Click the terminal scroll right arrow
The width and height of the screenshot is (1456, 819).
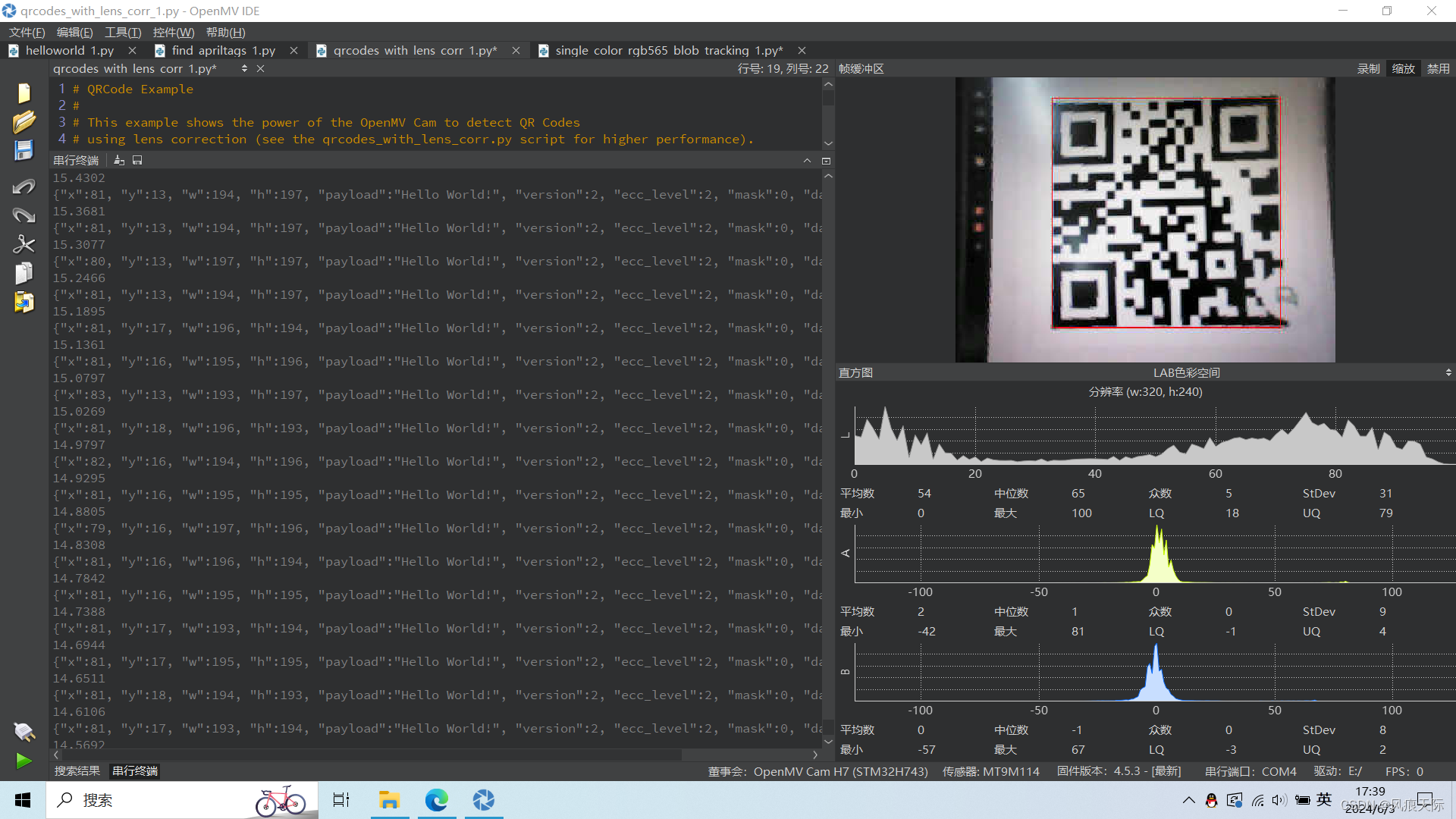[815, 755]
